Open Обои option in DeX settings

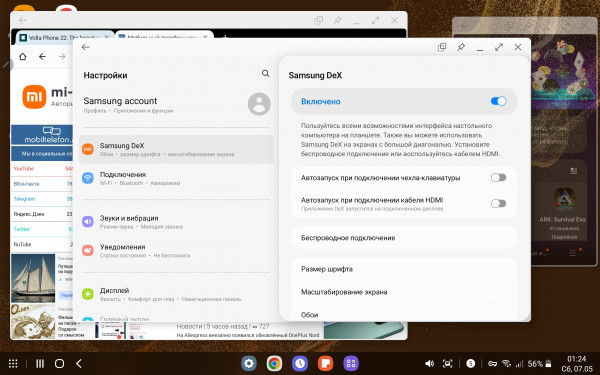[x=404, y=315]
